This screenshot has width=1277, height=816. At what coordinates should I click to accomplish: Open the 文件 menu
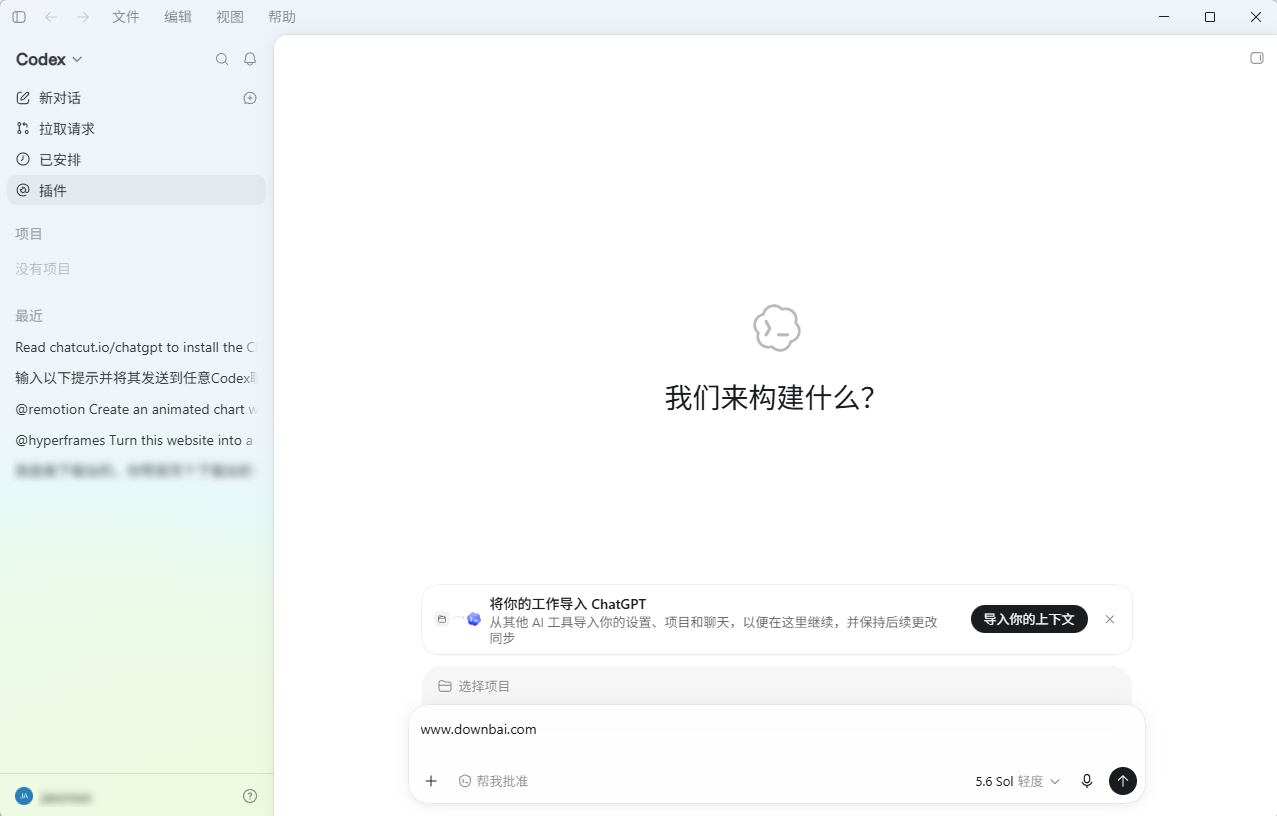click(x=126, y=17)
